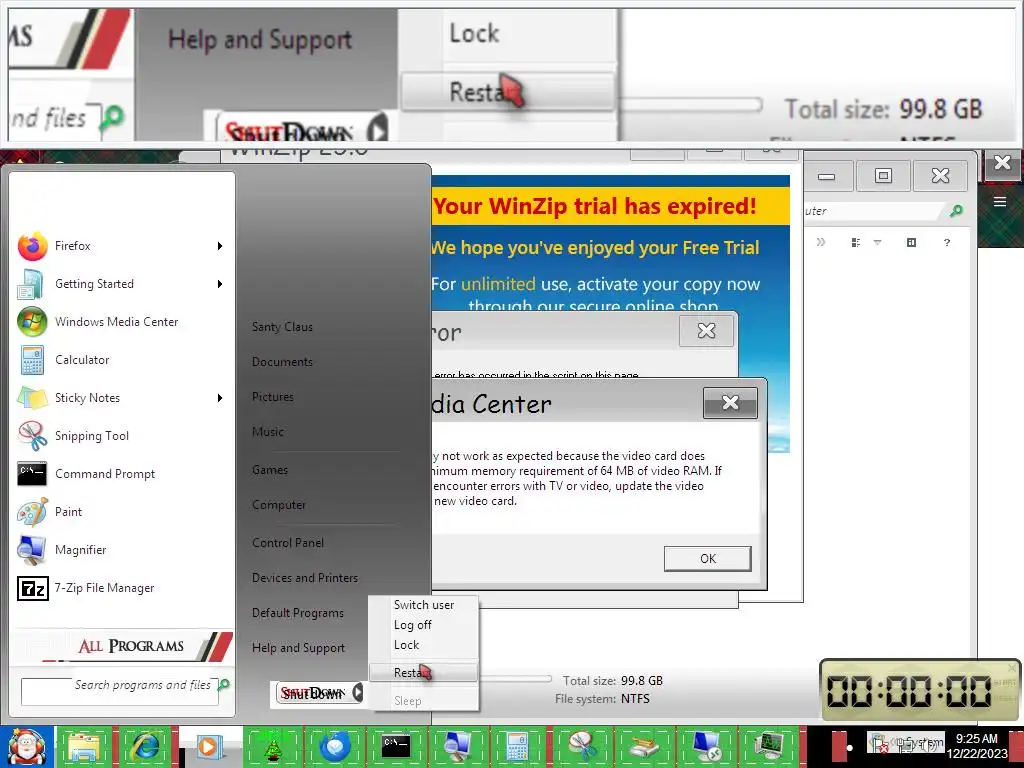Open Pictures from the Start menu
The image size is (1024, 768).
click(272, 396)
